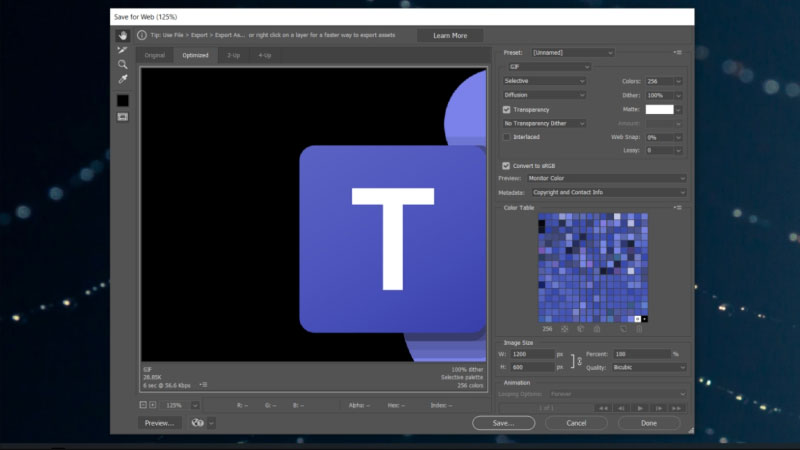
Task: Click the white Matte color swatch
Action: [x=659, y=109]
